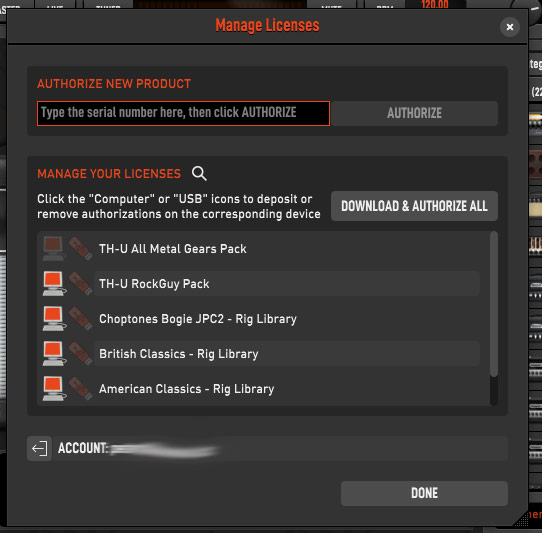Toggle USB icon for Choptones Bogie JPC2

pos(80,318)
